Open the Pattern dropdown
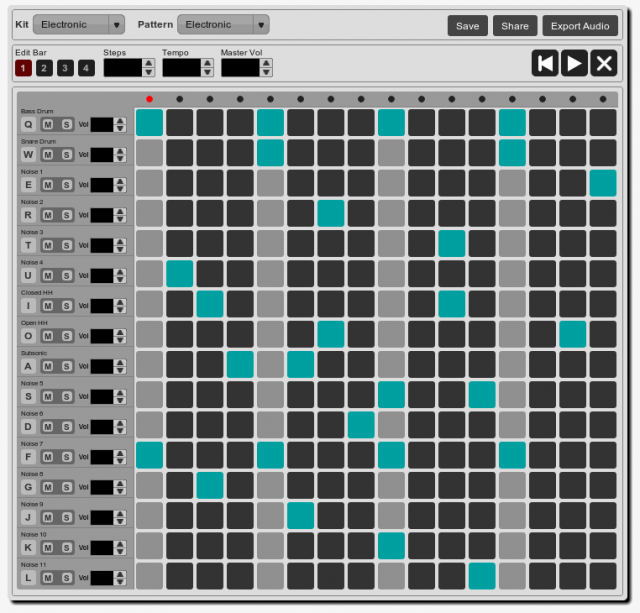Screen dimensions: 640x613 (223, 24)
